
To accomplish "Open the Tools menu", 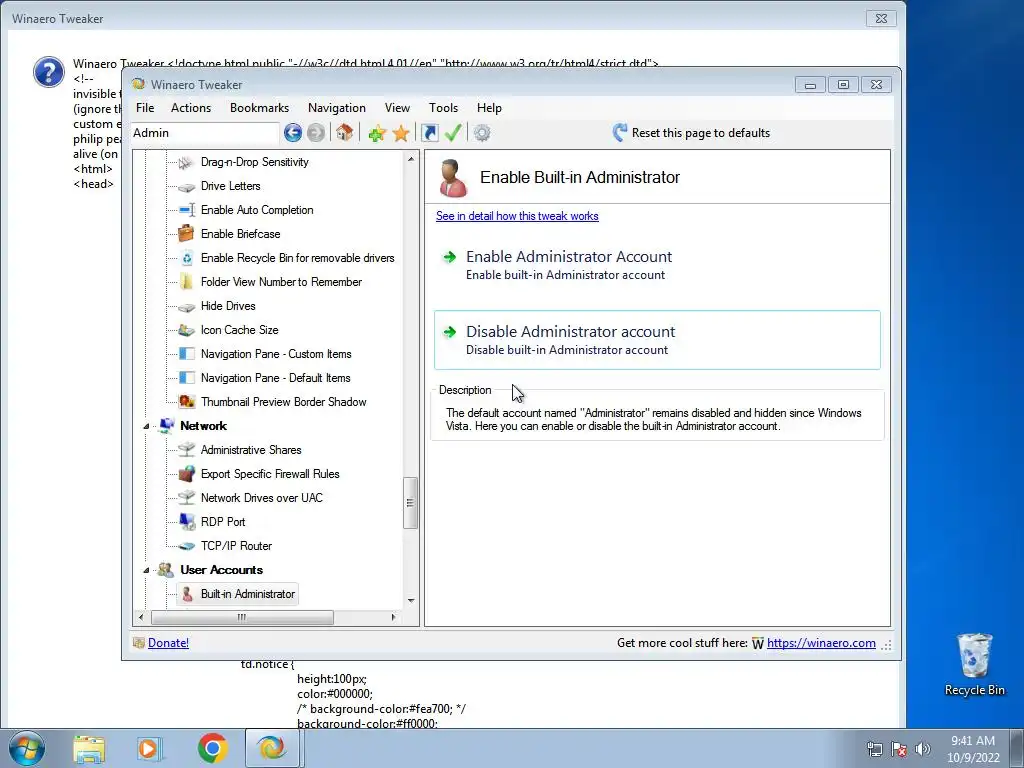I will click(443, 108).
